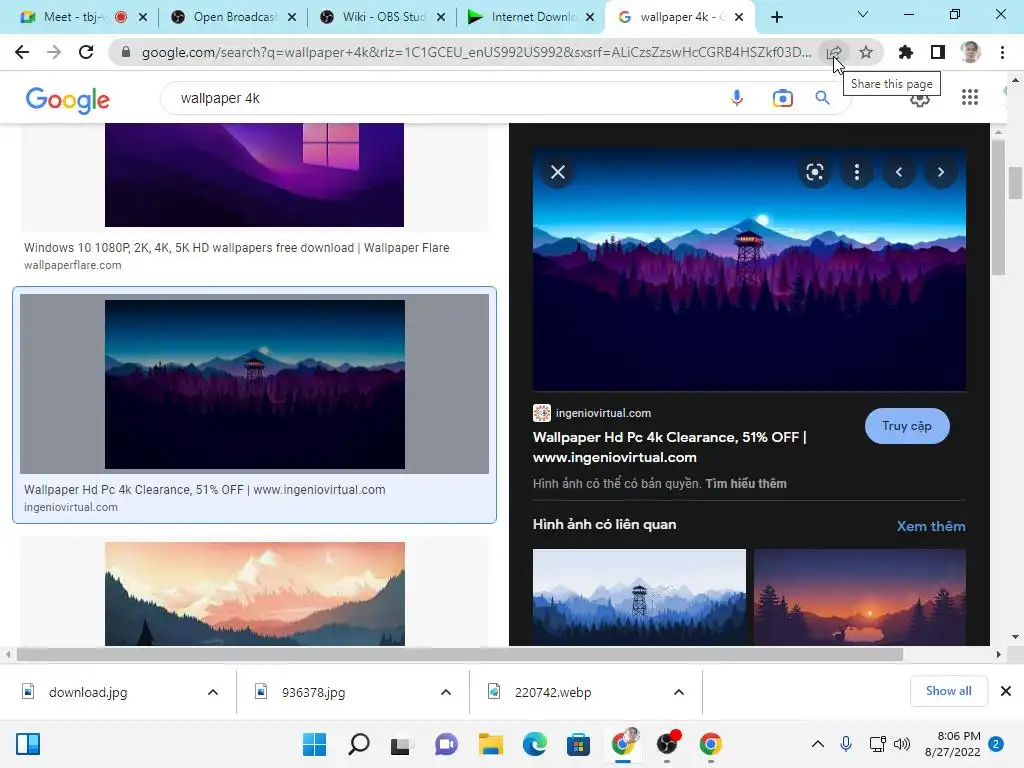Open the Xem thêm link
Image resolution: width=1024 pixels, height=768 pixels.
(931, 526)
